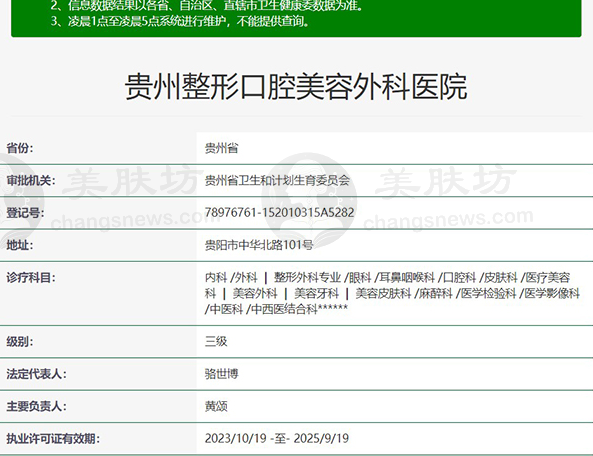Select the 执业许可证有效期 label
Image resolution: width=593 pixels, height=456 pixels.
(x=53, y=439)
